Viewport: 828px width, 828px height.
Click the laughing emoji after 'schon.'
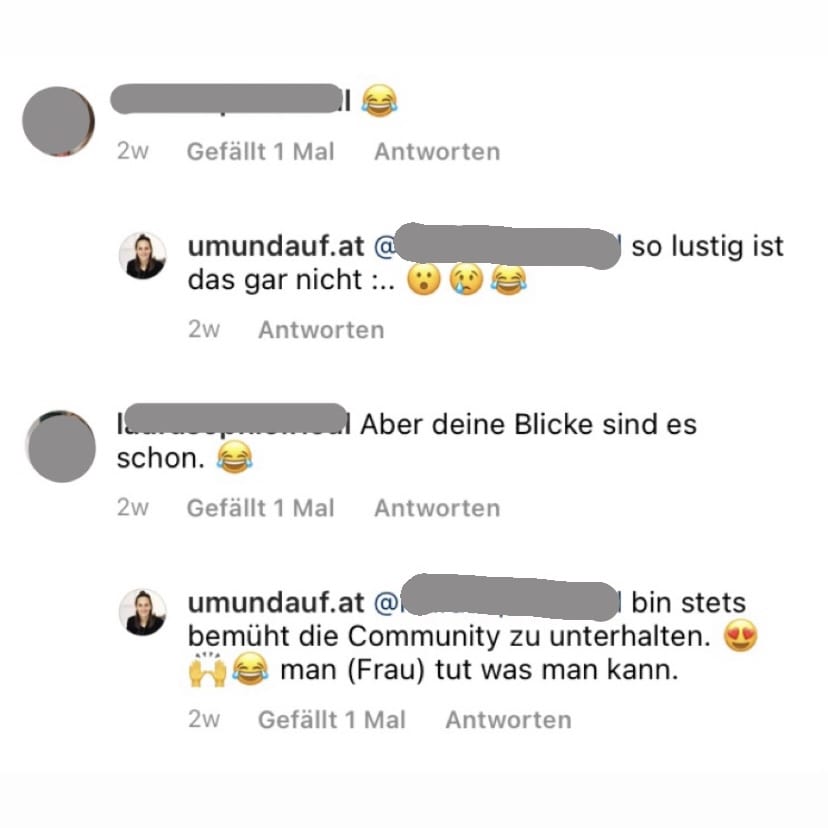[x=234, y=458]
